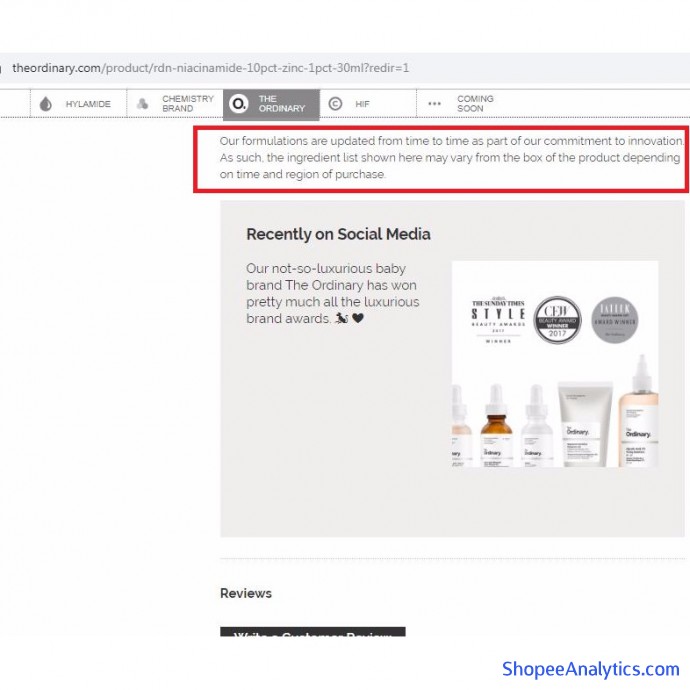Click the HIF circled C icon
The height and width of the screenshot is (690, 690).
(x=335, y=104)
